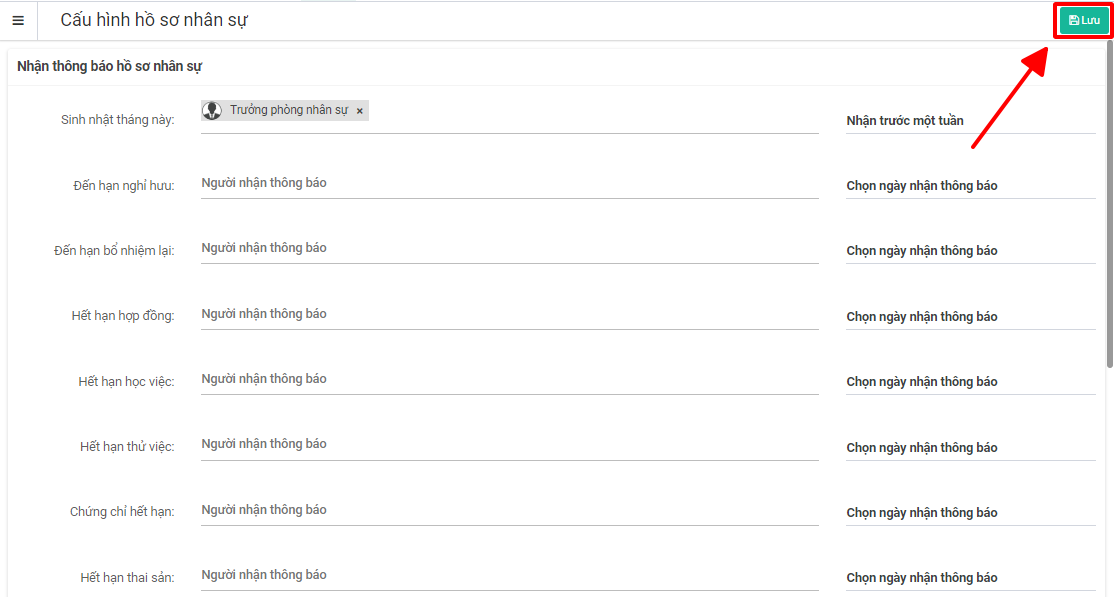Image resolution: width=1114 pixels, height=597 pixels.
Task: Open the Nhận trước một tuần dropdown
Action: [x=970, y=121]
